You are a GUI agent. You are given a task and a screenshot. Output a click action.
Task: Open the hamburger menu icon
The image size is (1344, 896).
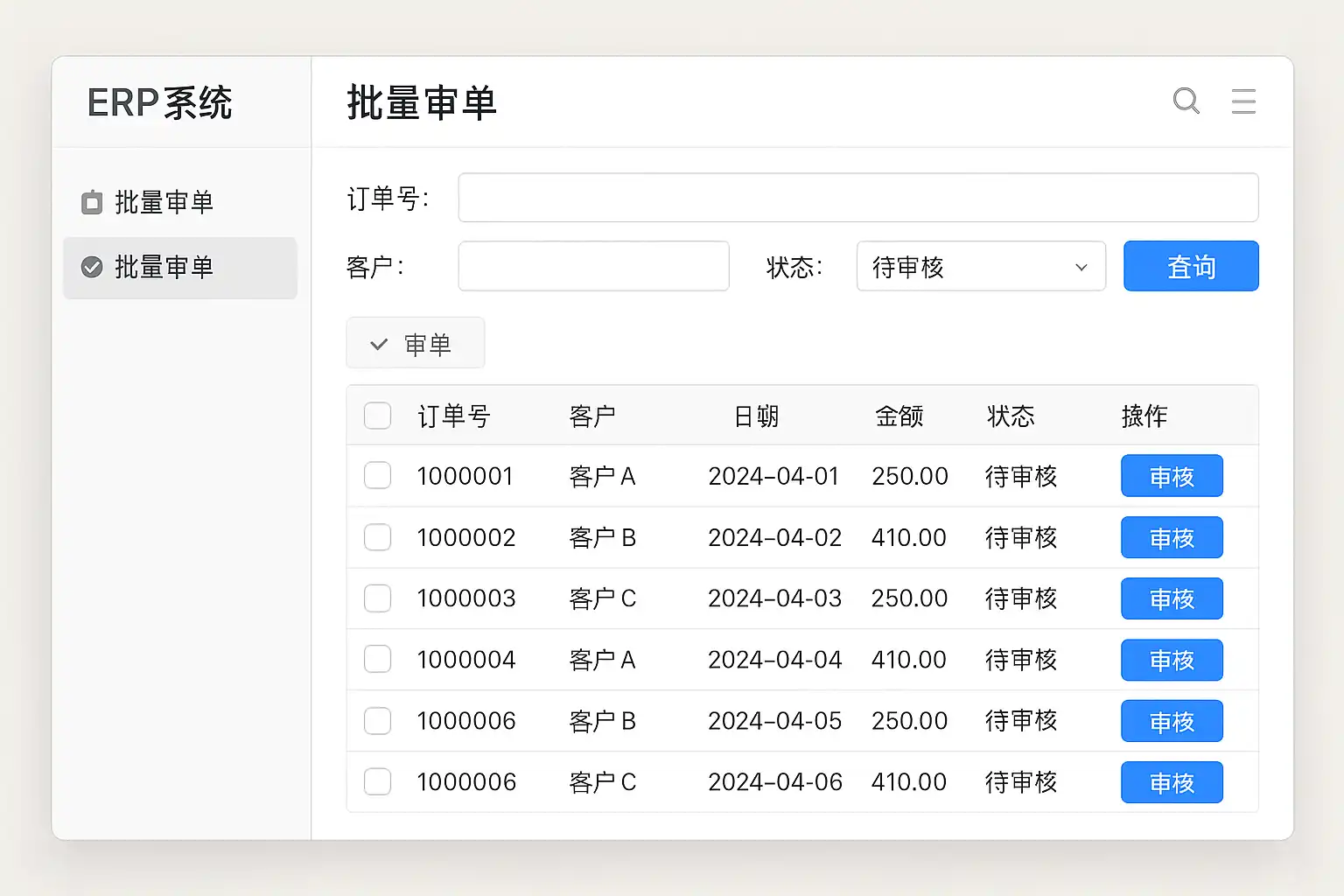(x=1243, y=101)
